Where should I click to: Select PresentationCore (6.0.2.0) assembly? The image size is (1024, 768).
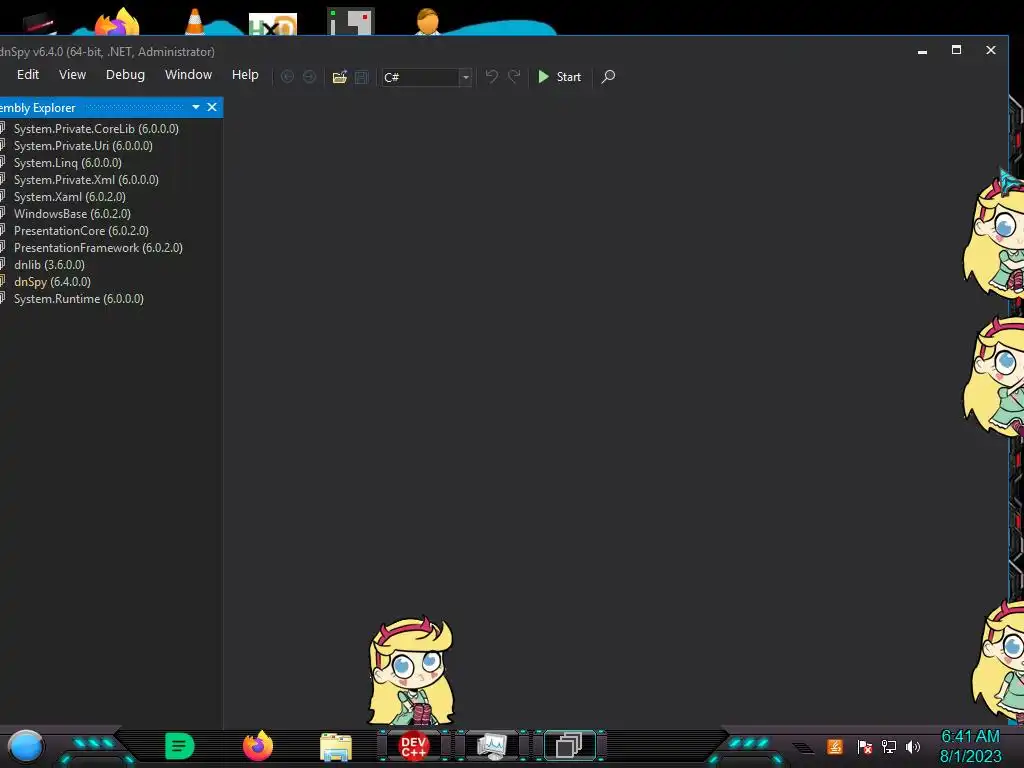click(x=81, y=231)
